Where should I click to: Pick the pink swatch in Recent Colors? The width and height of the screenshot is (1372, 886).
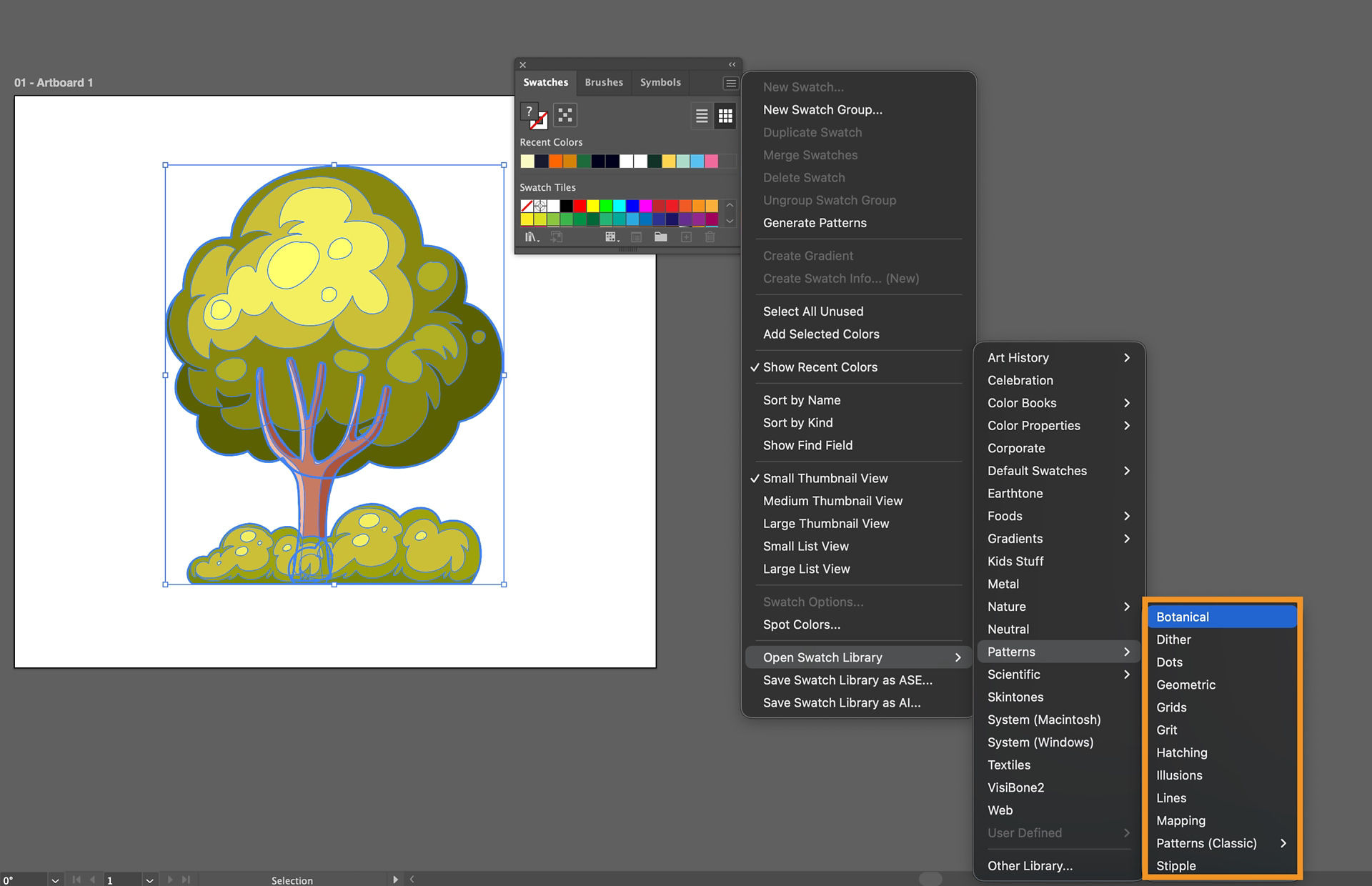click(x=711, y=161)
